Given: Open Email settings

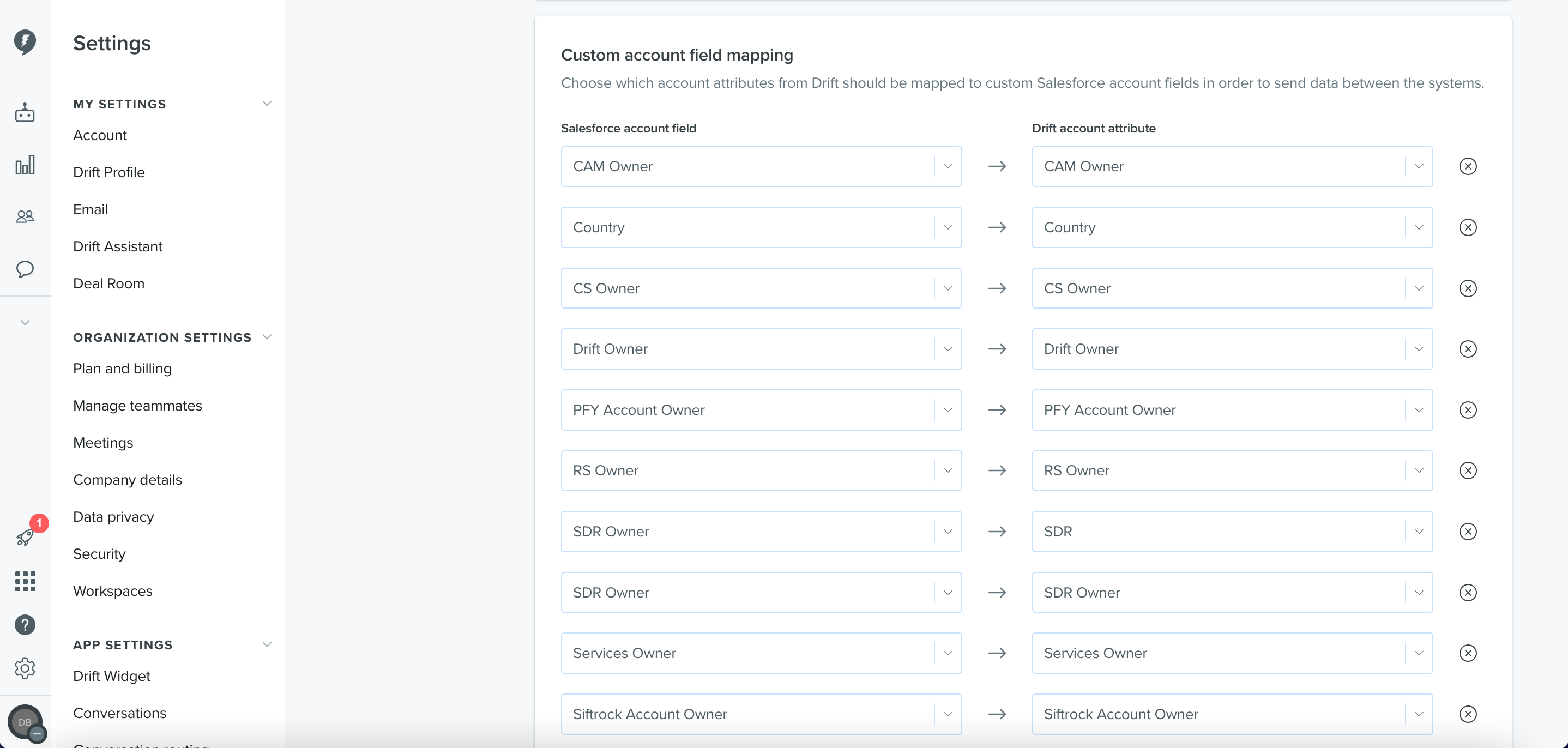Looking at the screenshot, I should (90, 209).
